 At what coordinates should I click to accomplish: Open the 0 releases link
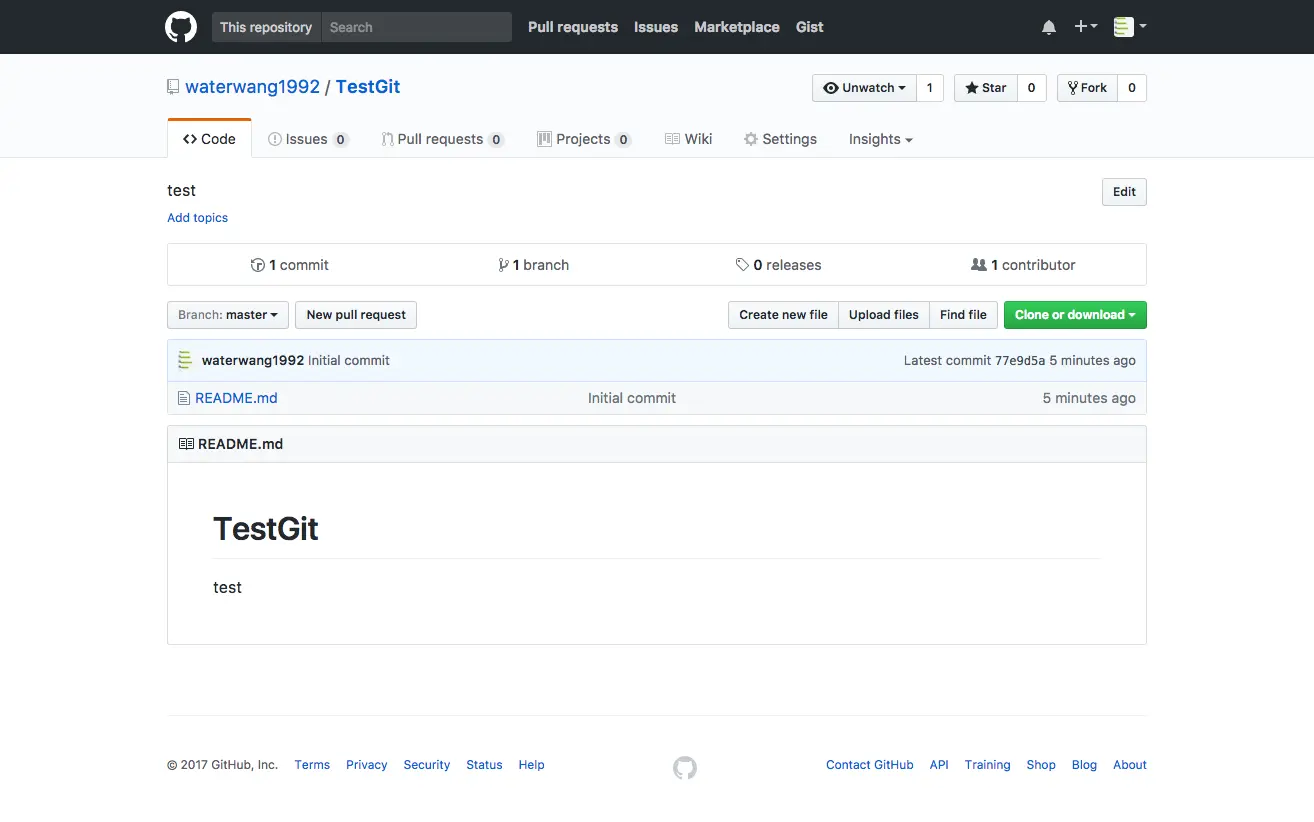pyautogui.click(x=779, y=265)
